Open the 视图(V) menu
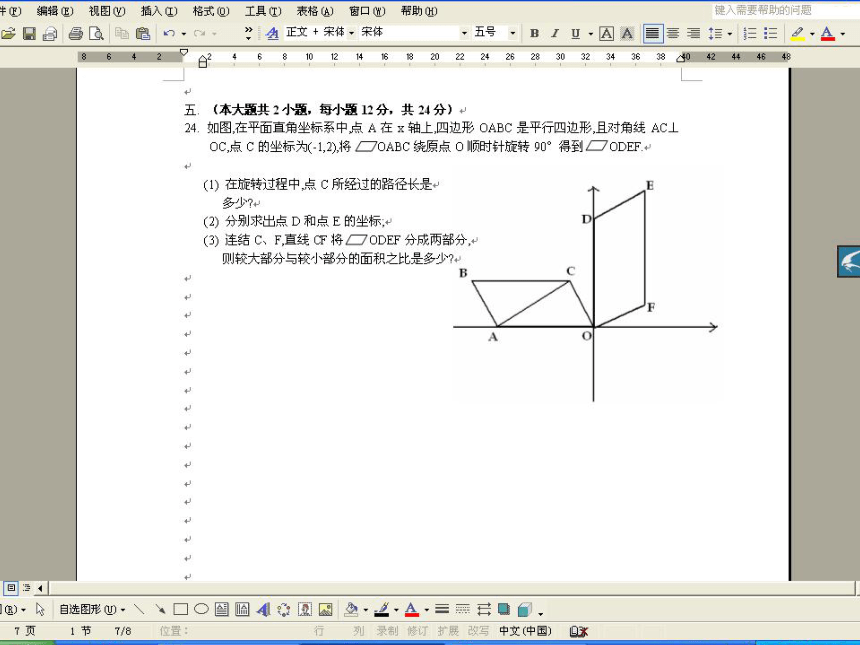The width and height of the screenshot is (860, 645). click(x=107, y=11)
